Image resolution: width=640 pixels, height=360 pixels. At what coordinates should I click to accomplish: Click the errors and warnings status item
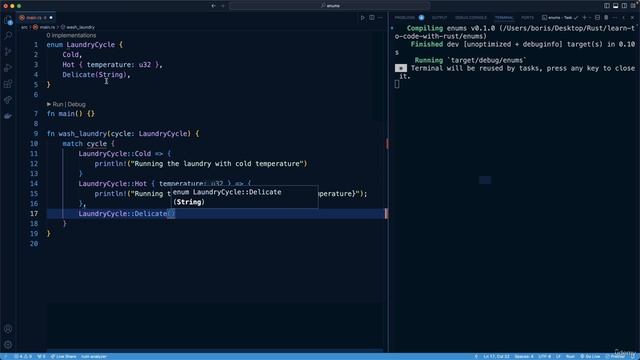point(23,356)
